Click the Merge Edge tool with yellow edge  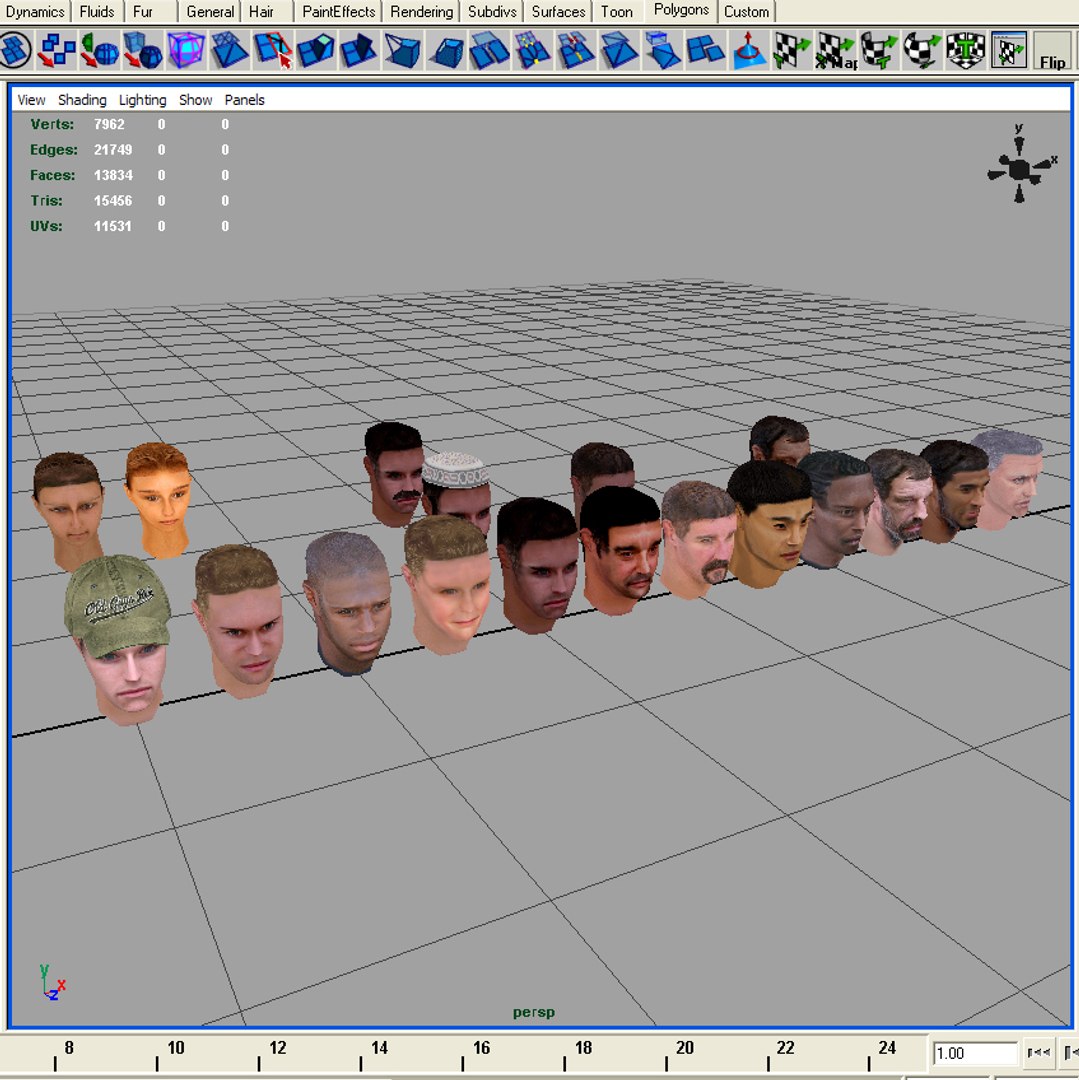(576, 50)
